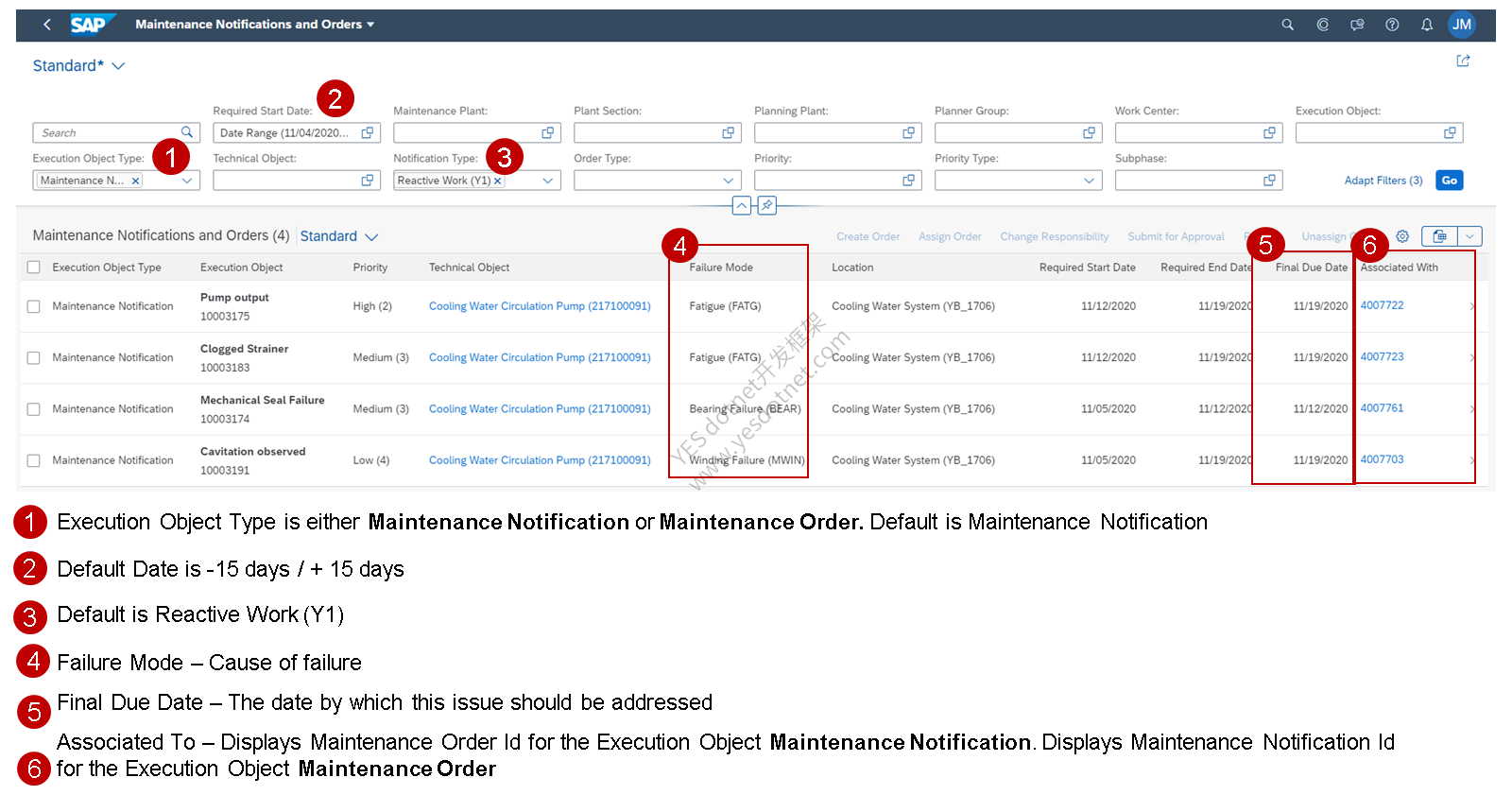Open the table Standard view dropdown
The image size is (1512, 795).
click(x=371, y=236)
